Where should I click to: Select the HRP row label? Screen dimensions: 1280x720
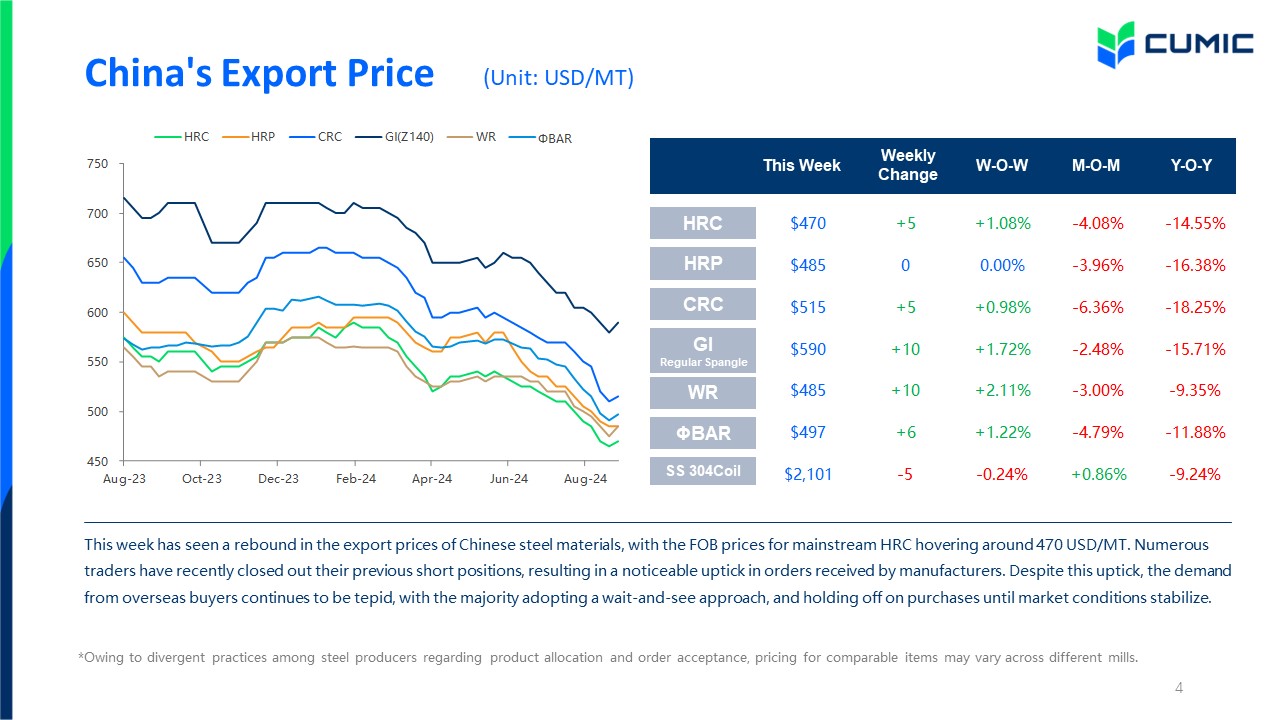[702, 264]
